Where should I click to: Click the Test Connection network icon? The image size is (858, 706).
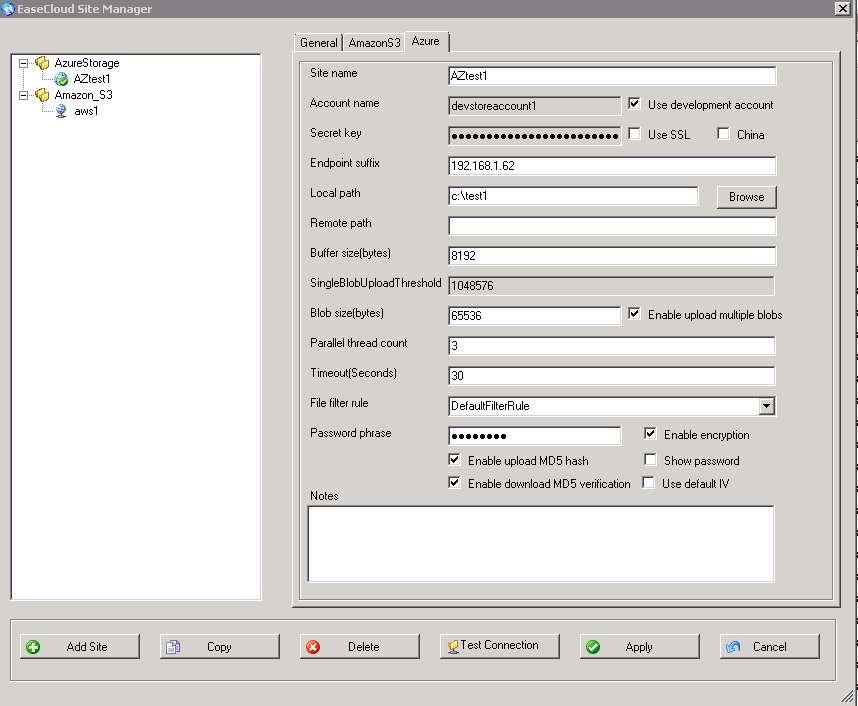coord(453,646)
